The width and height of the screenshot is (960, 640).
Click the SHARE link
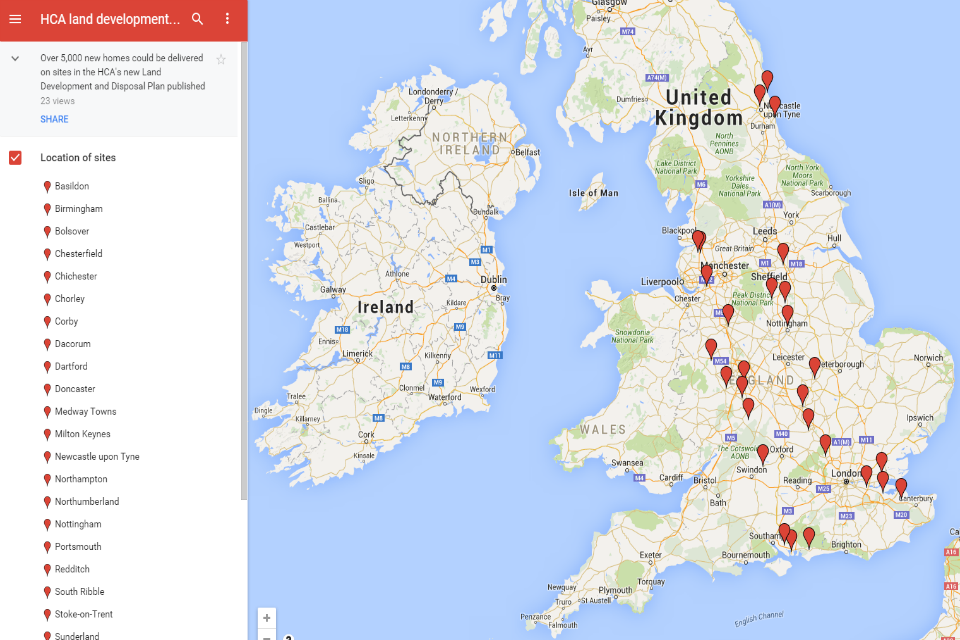[x=54, y=119]
